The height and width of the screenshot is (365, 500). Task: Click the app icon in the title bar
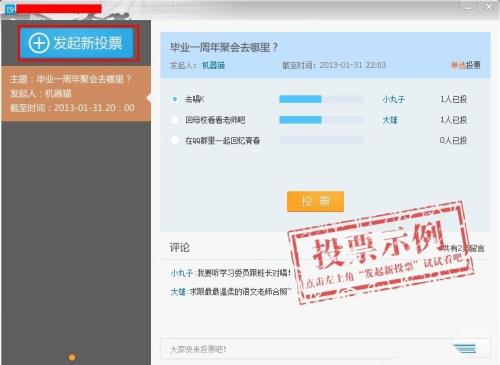tap(10, 8)
